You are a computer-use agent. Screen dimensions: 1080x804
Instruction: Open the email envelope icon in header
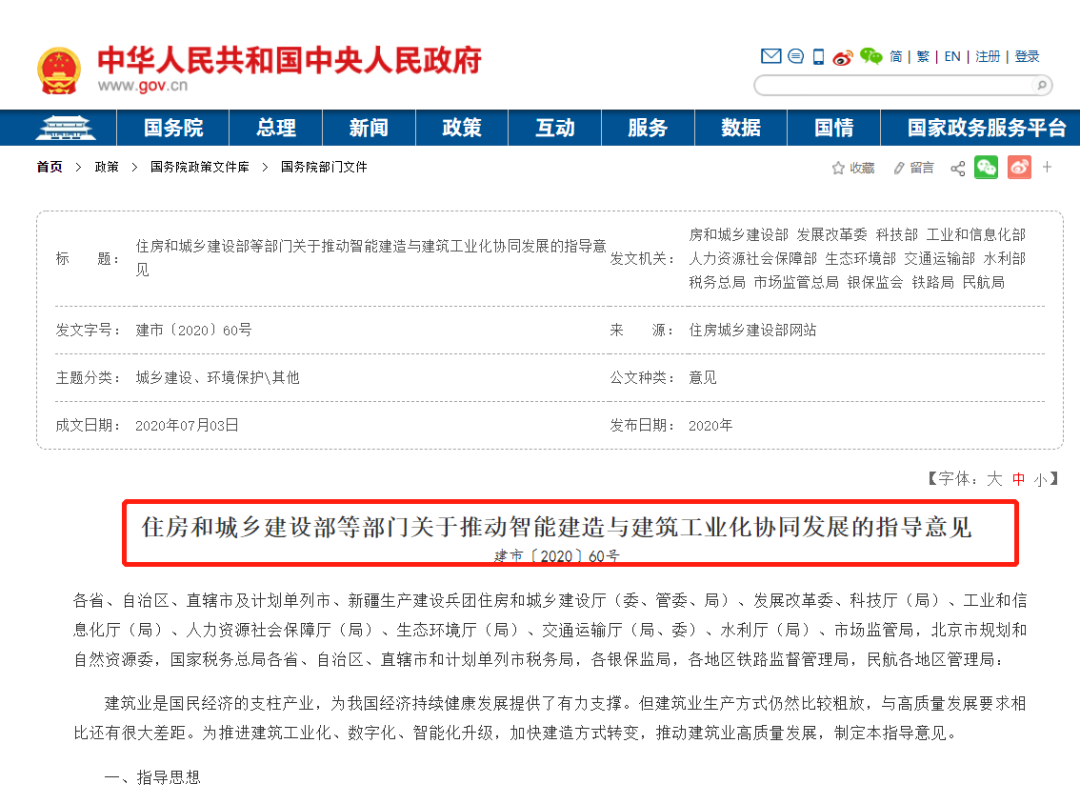point(771,56)
